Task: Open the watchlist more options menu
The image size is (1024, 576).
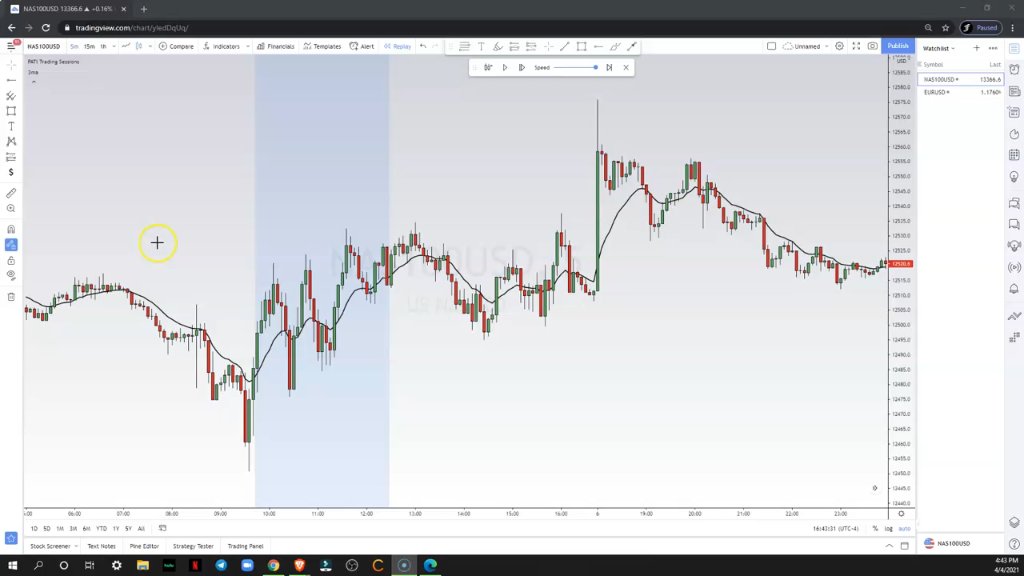Action: point(993,48)
